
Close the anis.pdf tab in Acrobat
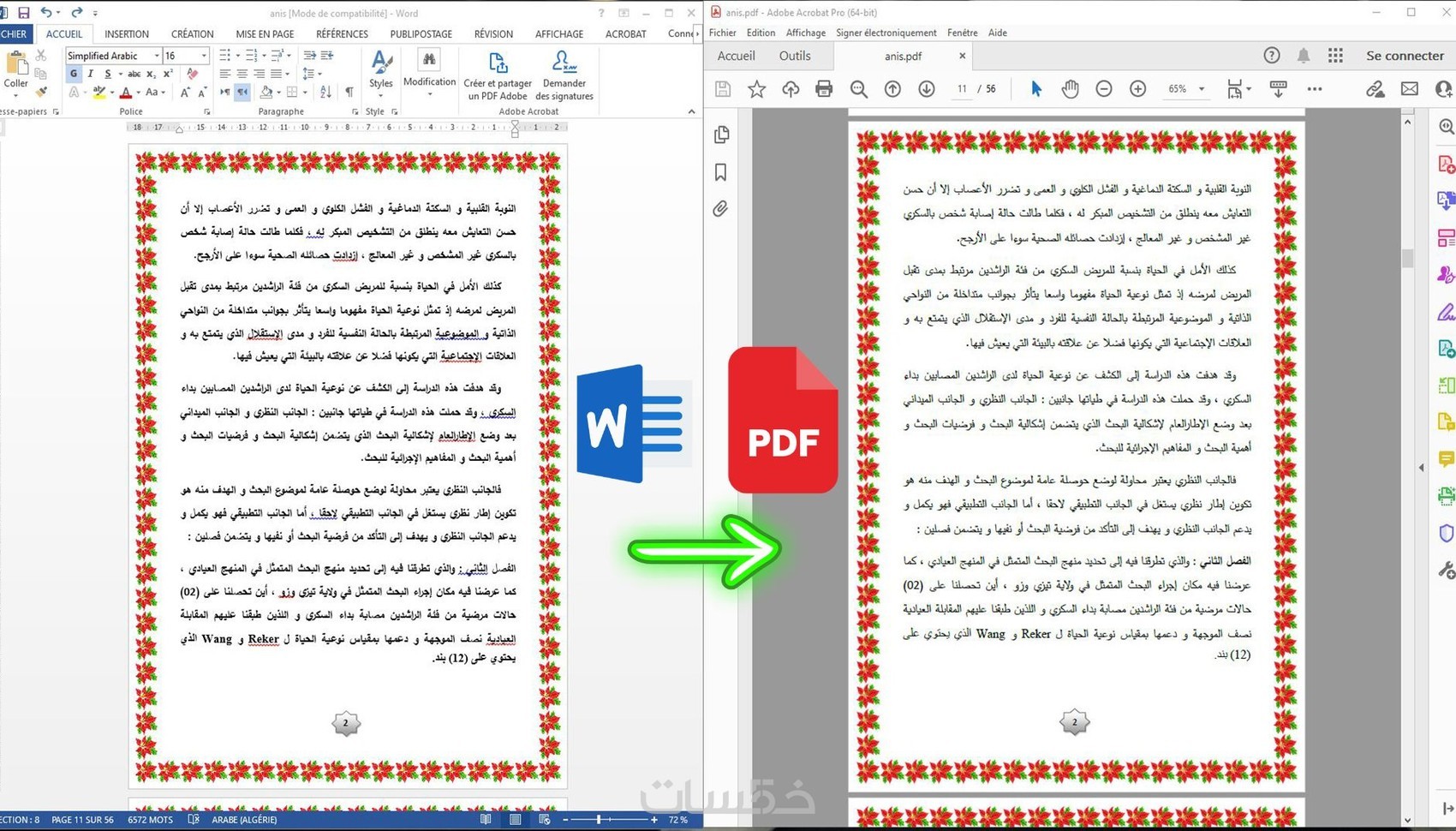pos(962,56)
